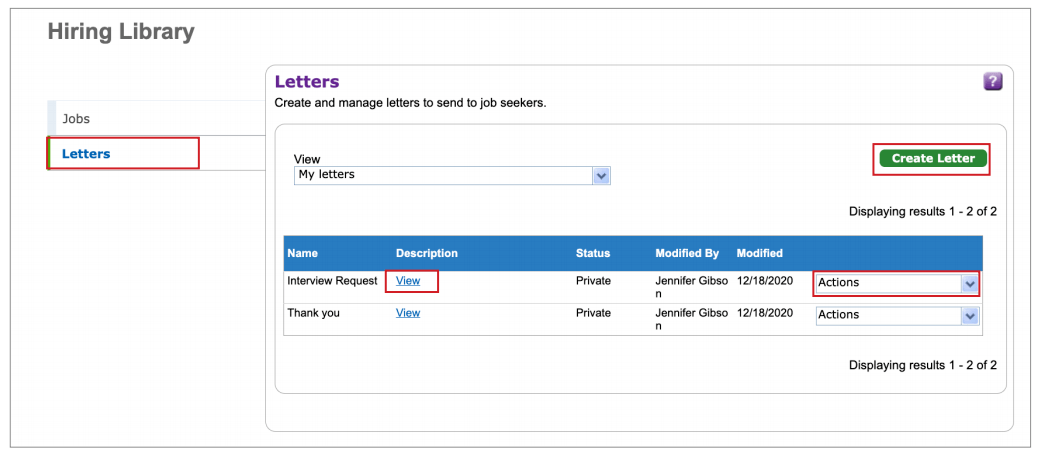Open View link for Thank you letter
1041x454 pixels.
(x=408, y=313)
